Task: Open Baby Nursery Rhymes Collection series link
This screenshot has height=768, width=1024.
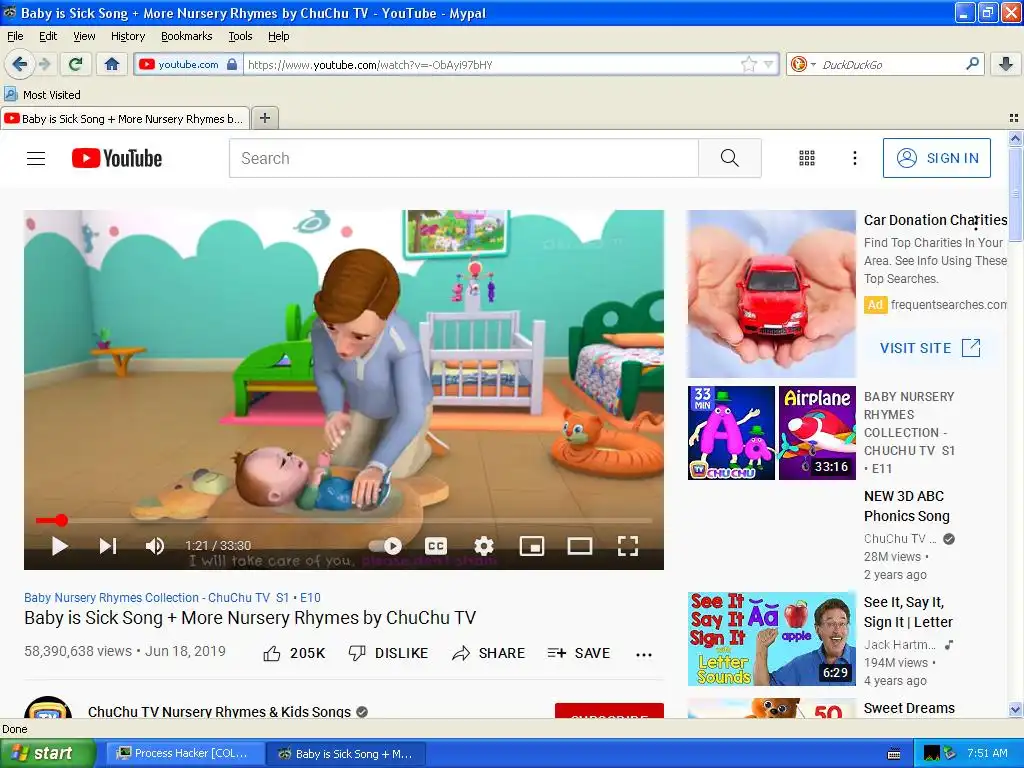Action: click(x=172, y=598)
